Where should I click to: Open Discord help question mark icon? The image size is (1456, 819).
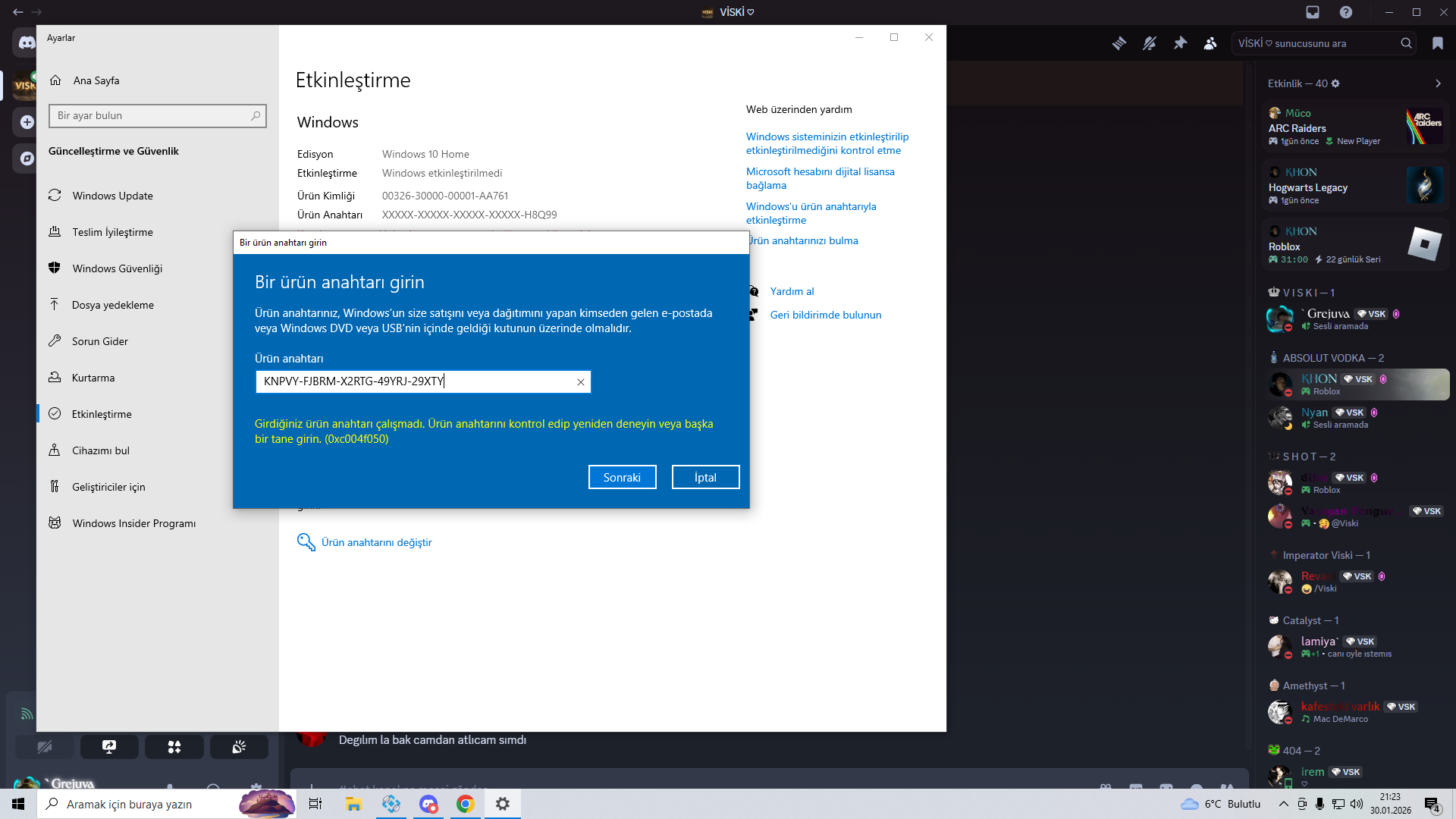click(1346, 12)
